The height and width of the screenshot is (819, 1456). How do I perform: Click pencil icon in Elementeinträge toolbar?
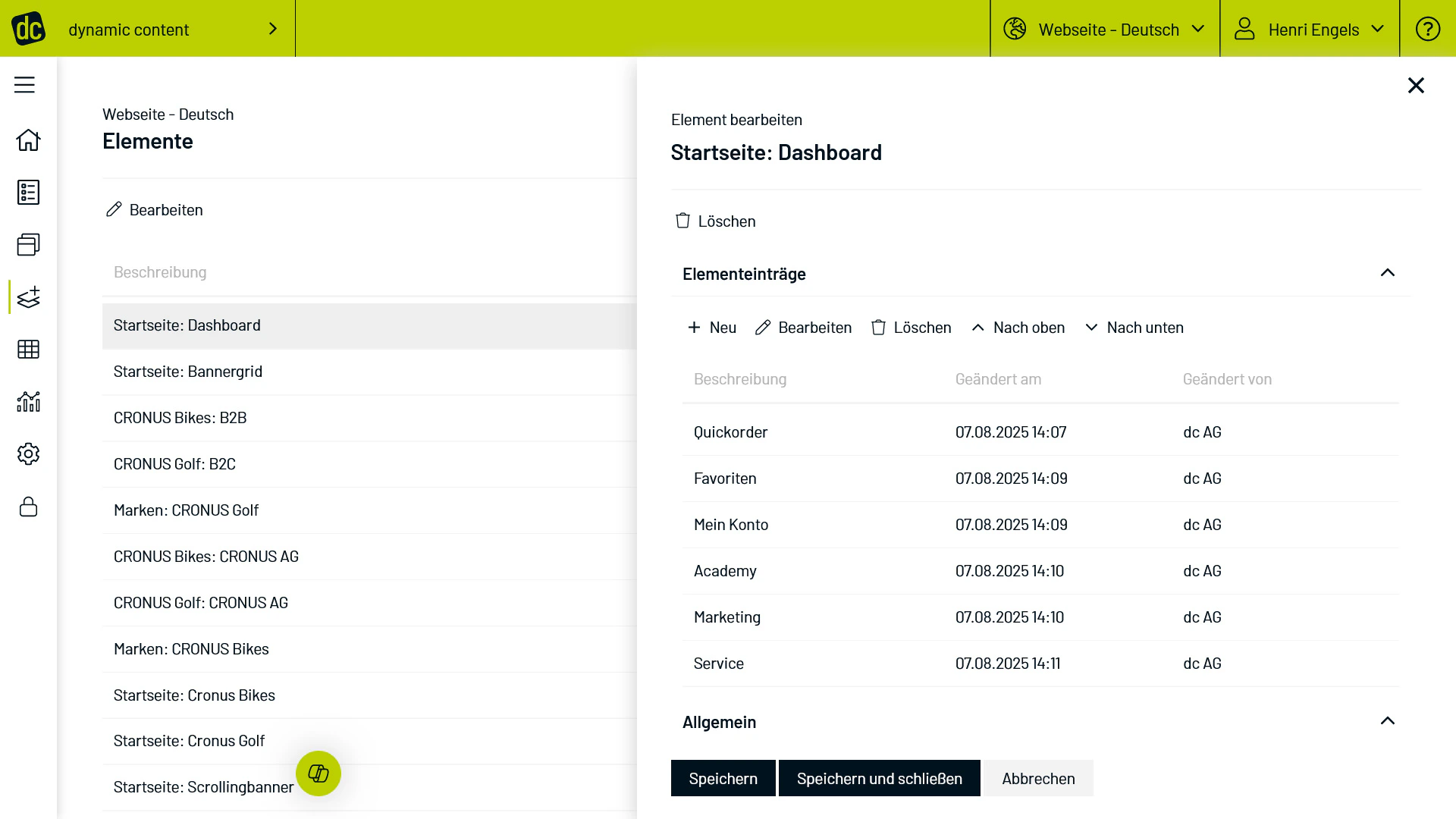click(x=763, y=327)
